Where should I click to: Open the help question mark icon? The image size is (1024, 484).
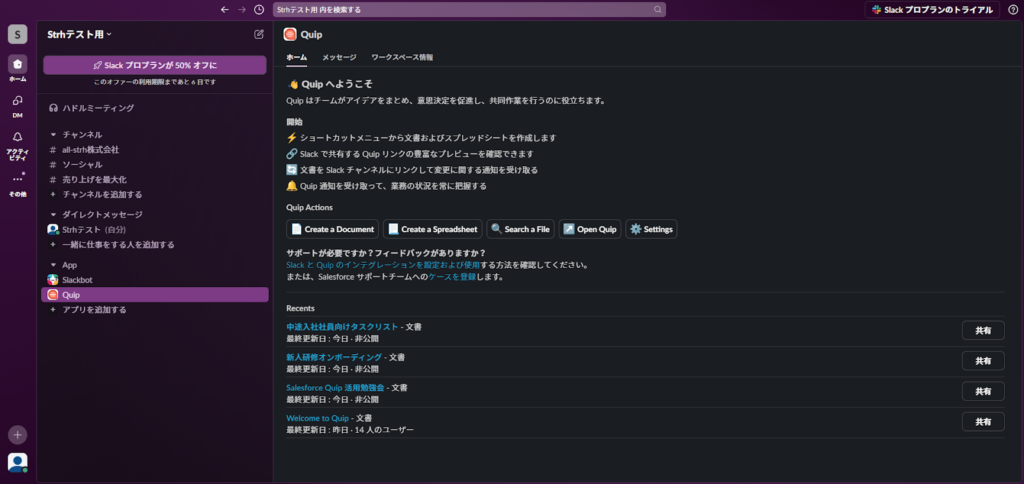1012,9
